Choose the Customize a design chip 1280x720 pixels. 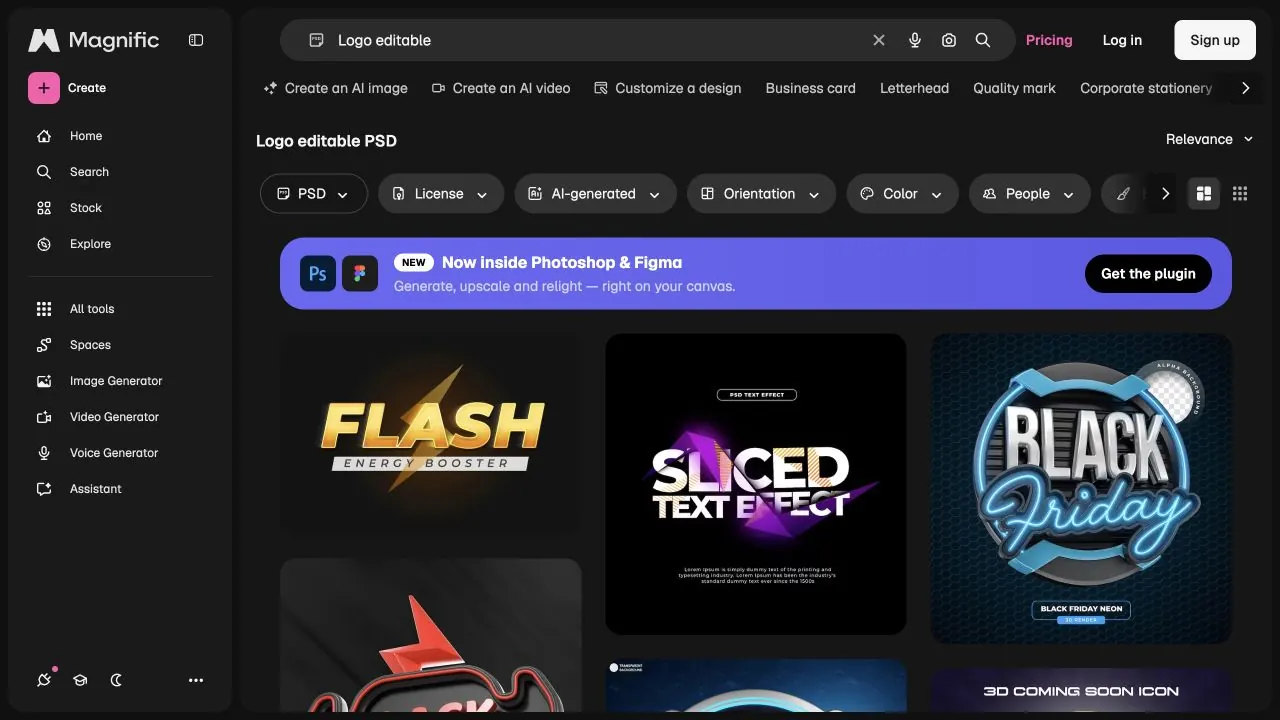pos(668,88)
